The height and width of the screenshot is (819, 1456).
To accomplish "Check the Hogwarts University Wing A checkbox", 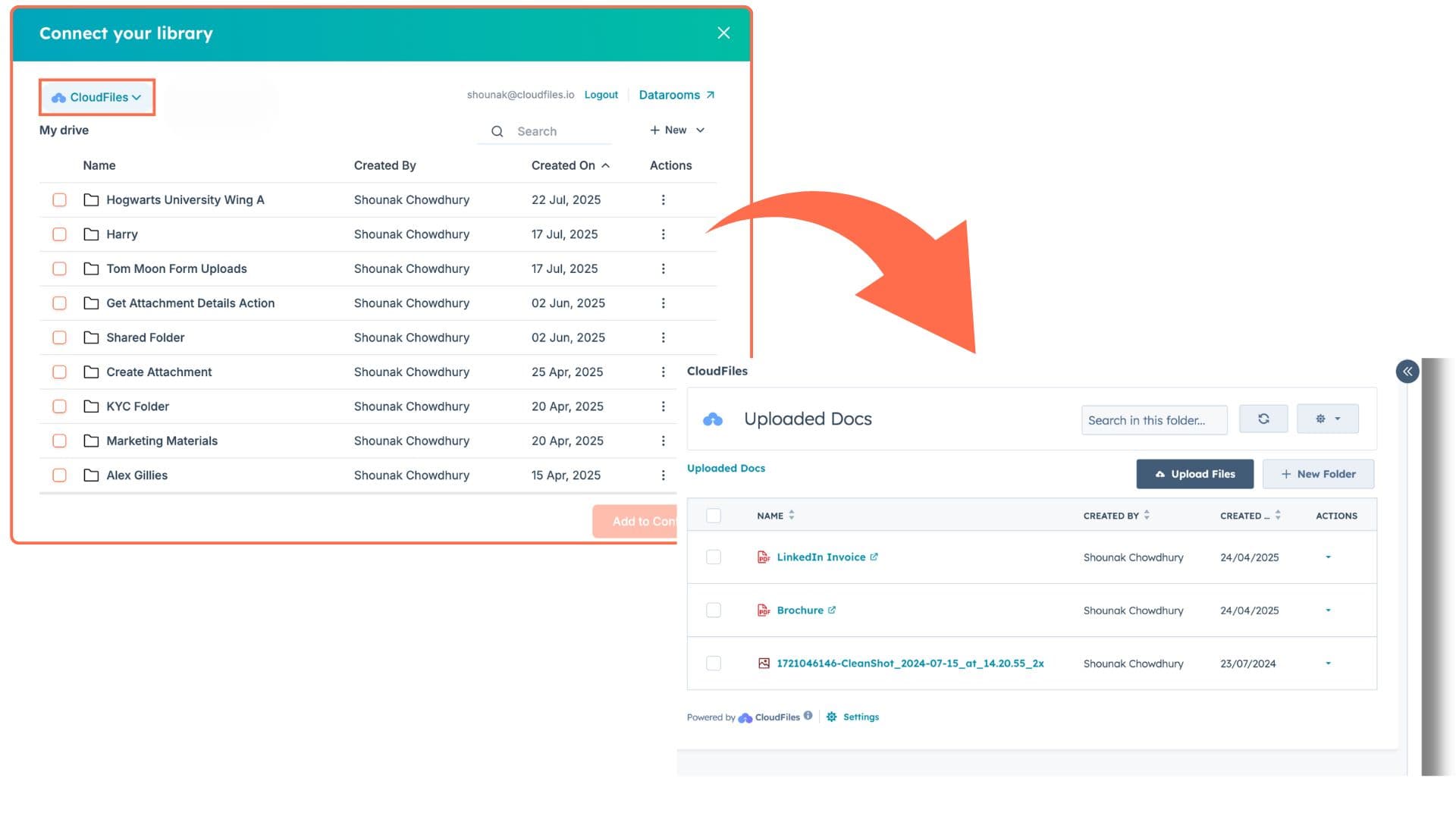I will (59, 200).
